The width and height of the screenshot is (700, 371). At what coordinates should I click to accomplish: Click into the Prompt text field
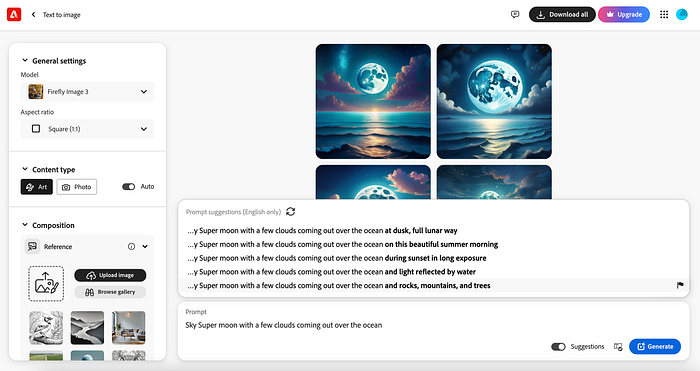(x=433, y=325)
